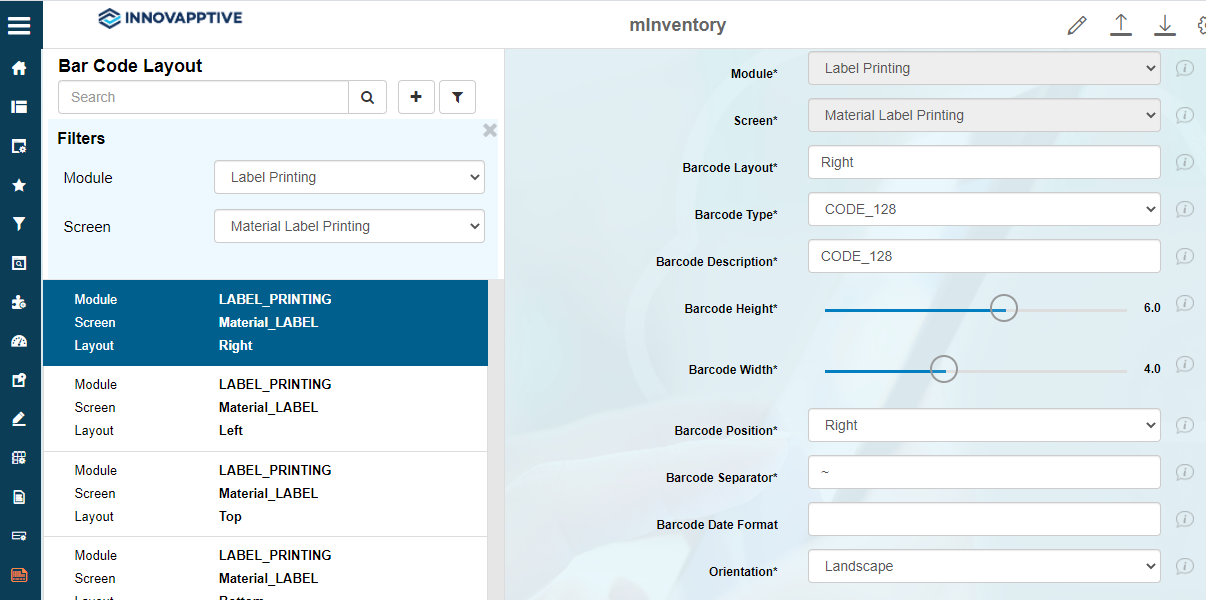Close the Filters panel
Viewport: 1209px width, 601px height.
point(490,131)
